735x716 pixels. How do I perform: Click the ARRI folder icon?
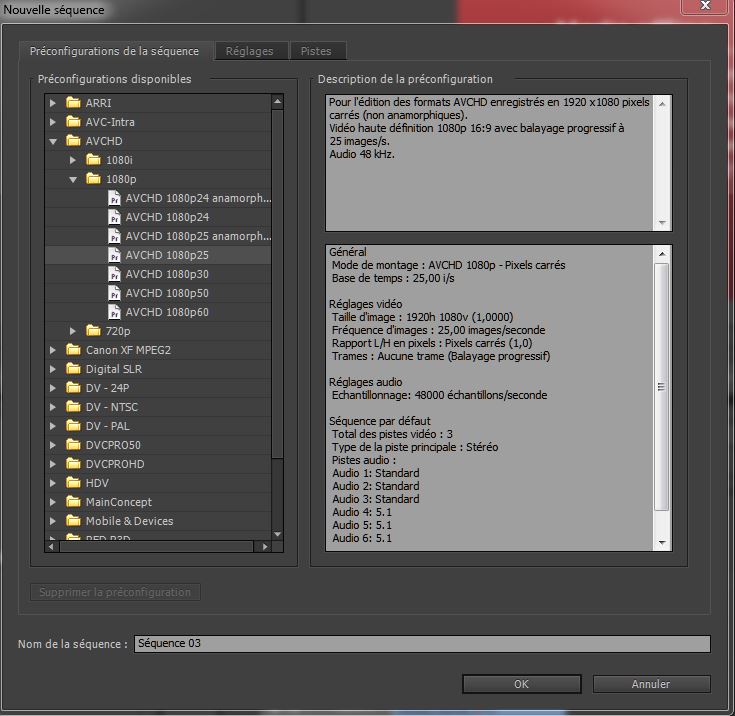[73, 102]
